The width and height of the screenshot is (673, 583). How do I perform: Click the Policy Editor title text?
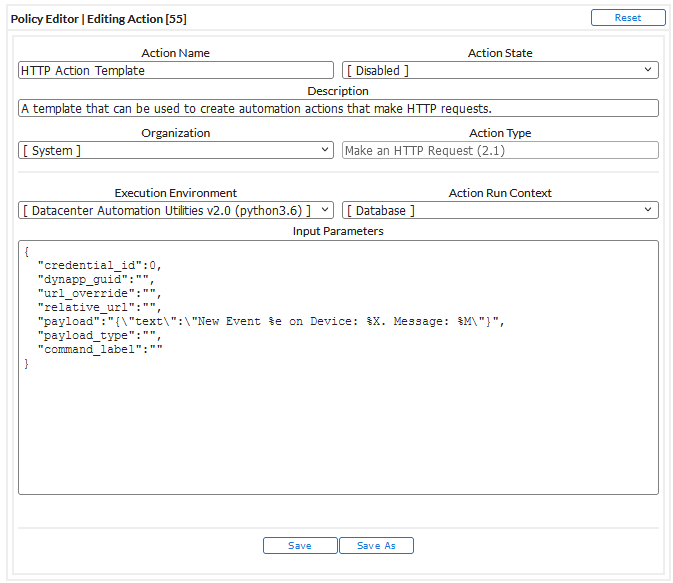coord(98,19)
